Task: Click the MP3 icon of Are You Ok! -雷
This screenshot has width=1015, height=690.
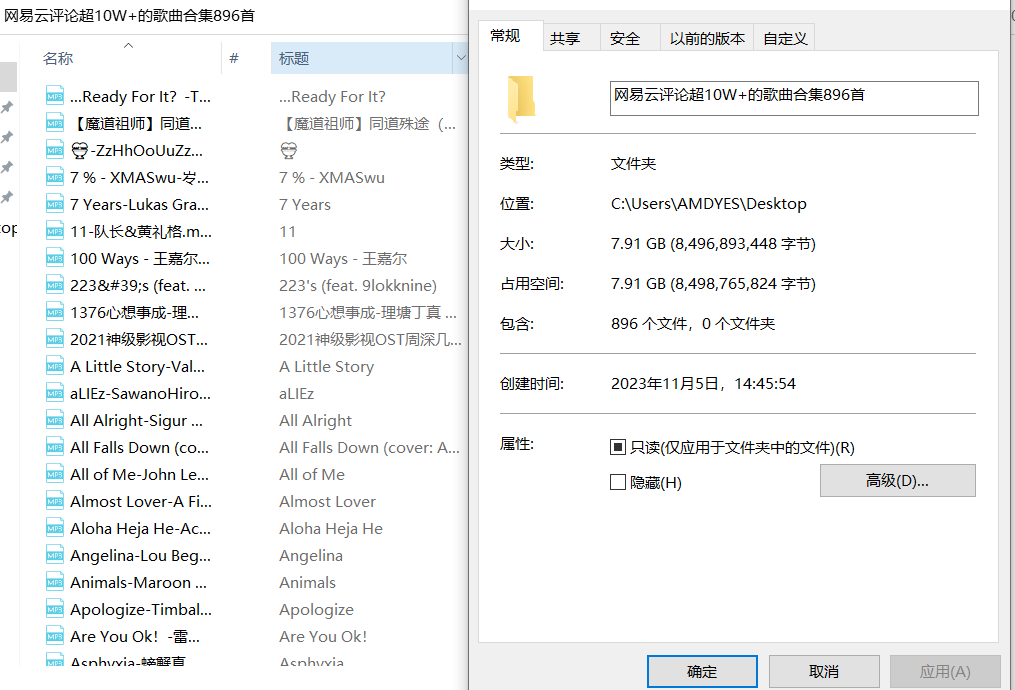Action: point(55,636)
